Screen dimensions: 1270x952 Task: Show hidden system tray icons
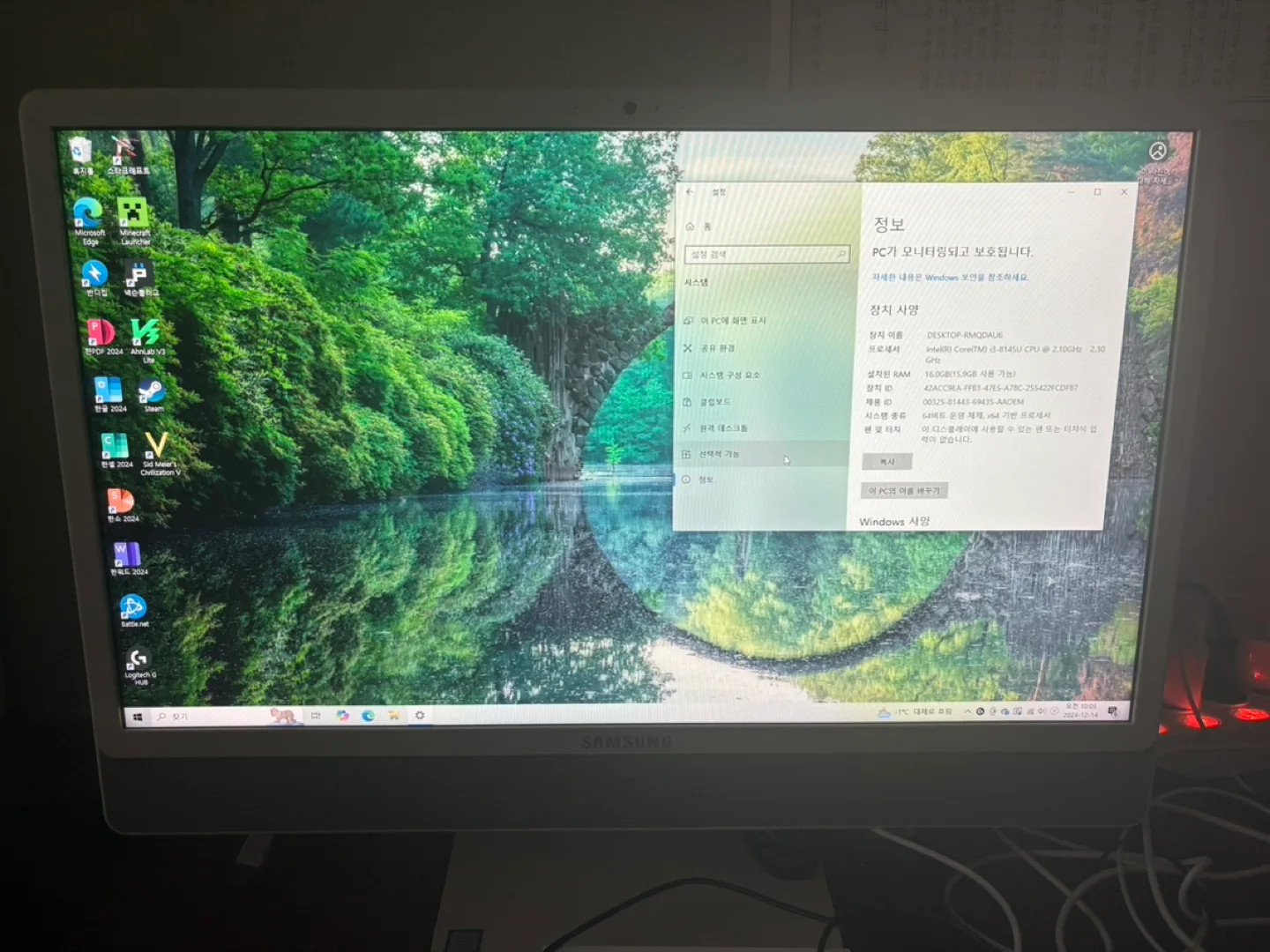click(967, 711)
